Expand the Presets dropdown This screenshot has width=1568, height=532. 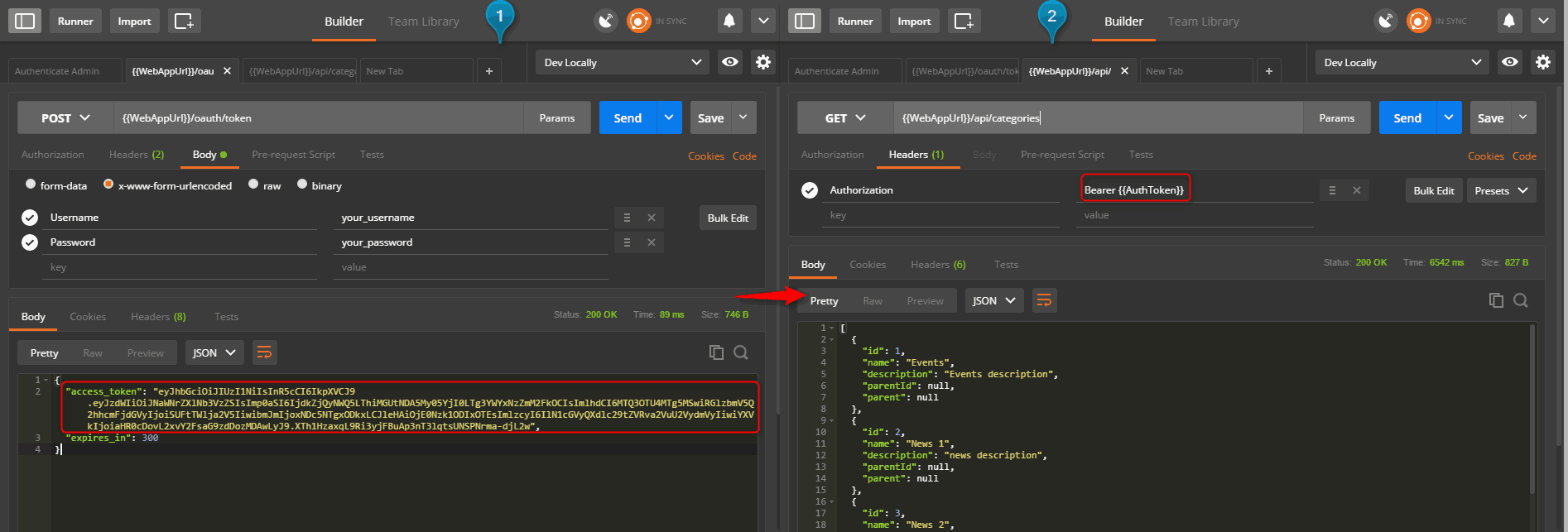(1502, 190)
